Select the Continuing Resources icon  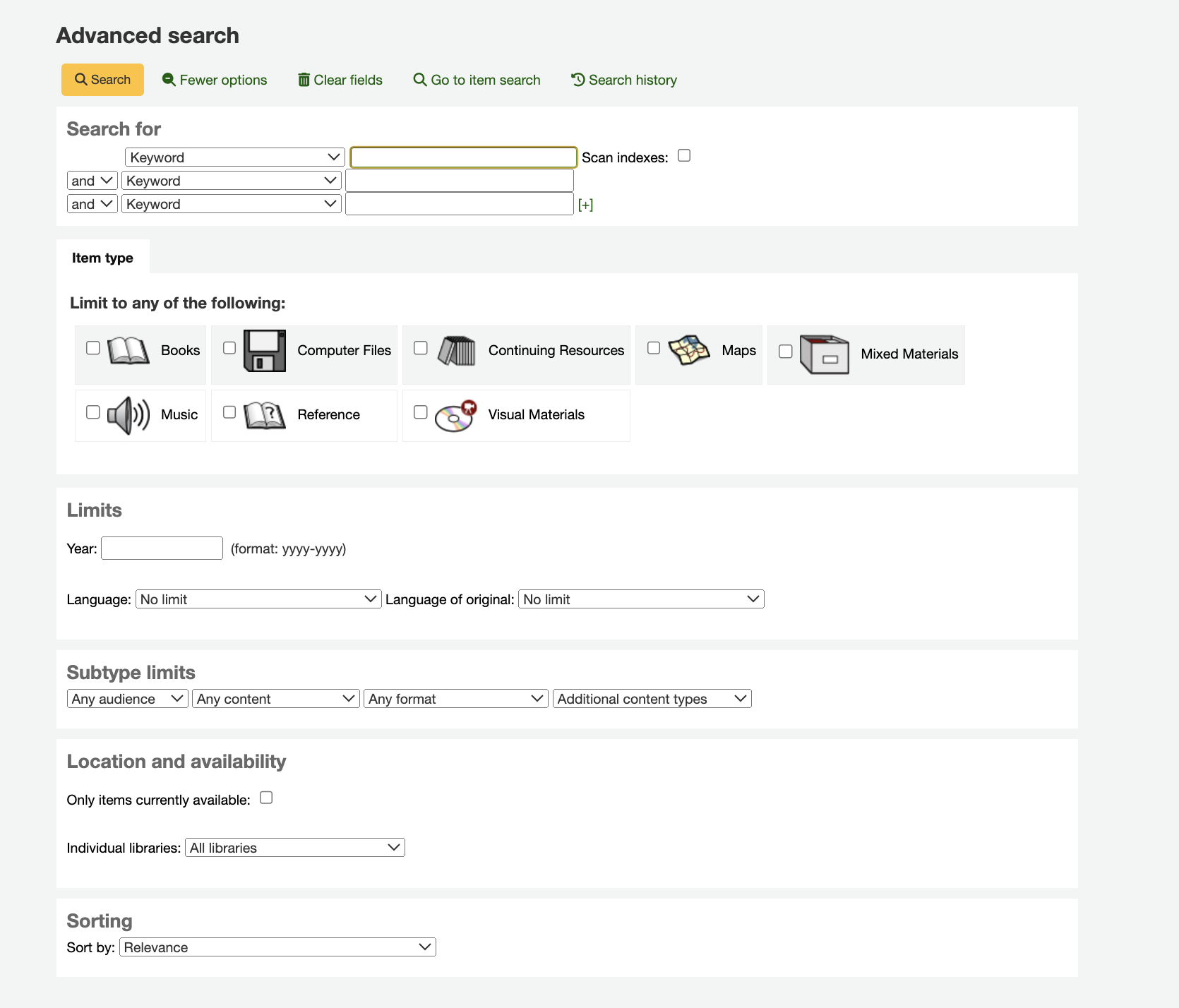click(456, 349)
